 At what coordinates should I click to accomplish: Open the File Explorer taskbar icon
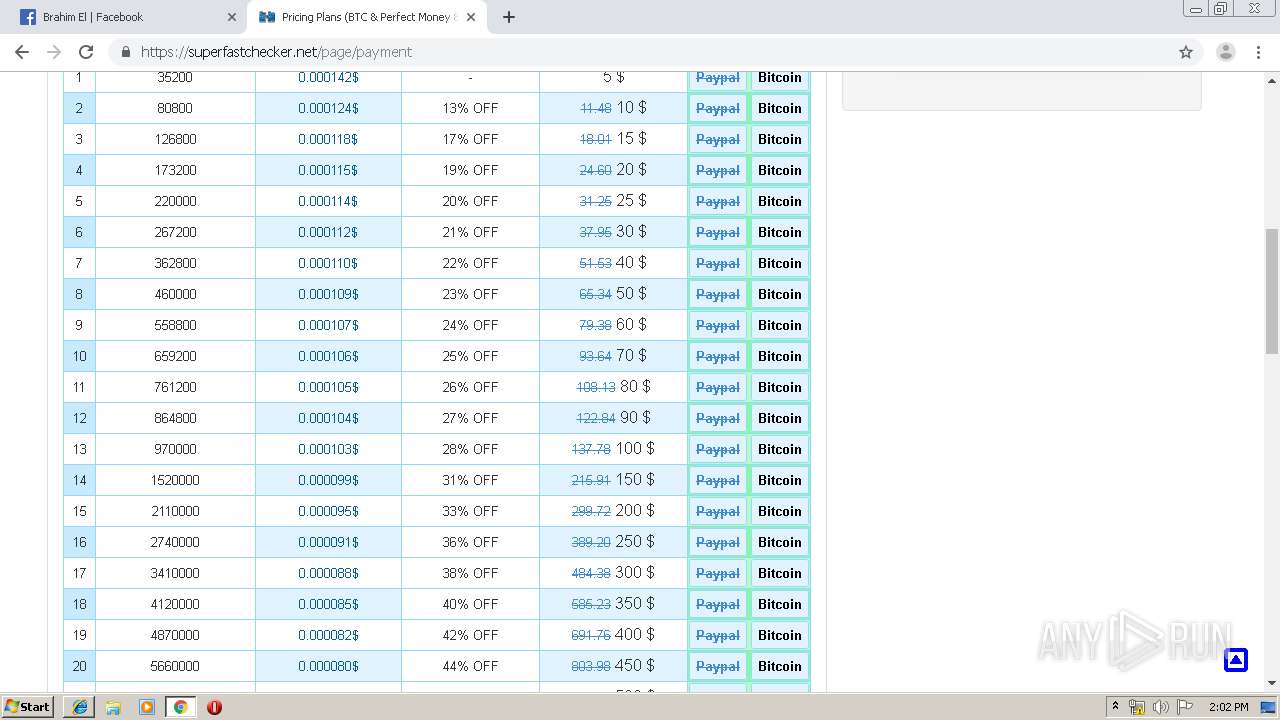113,707
